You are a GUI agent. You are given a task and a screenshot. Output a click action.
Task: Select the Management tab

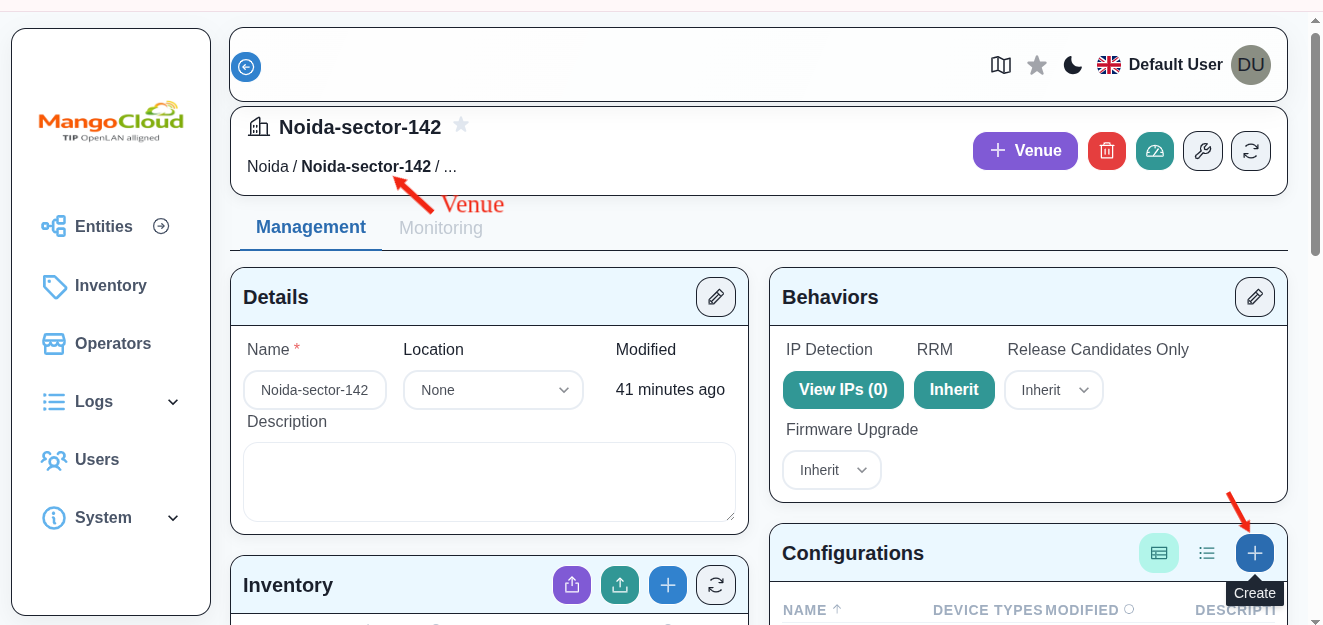click(311, 227)
